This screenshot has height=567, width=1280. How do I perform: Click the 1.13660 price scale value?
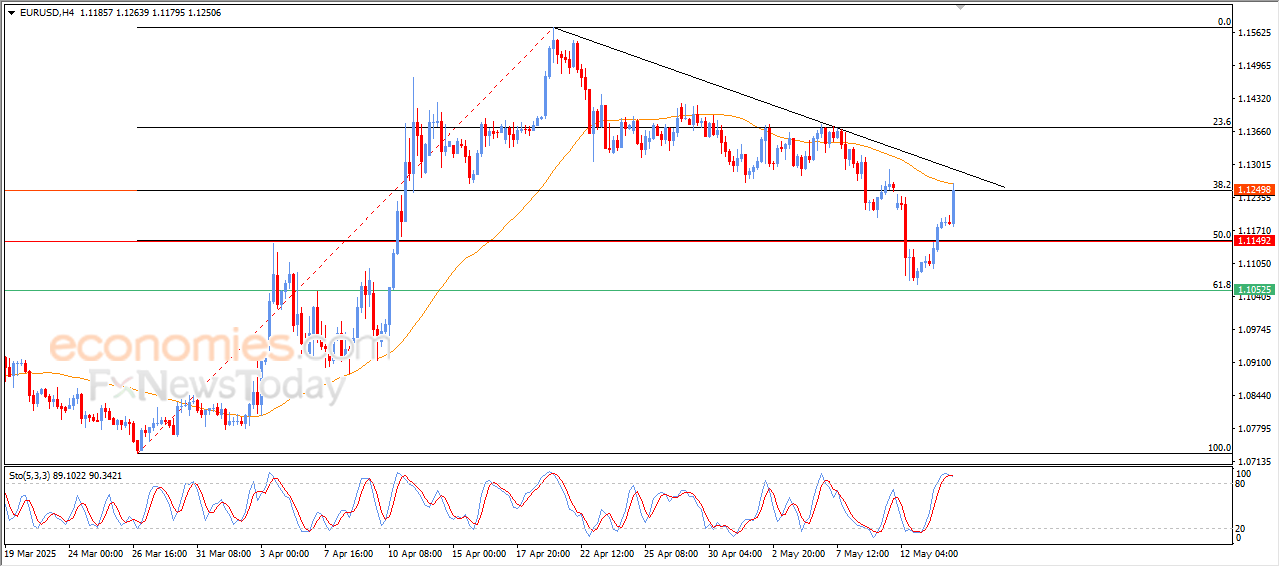point(1255,132)
